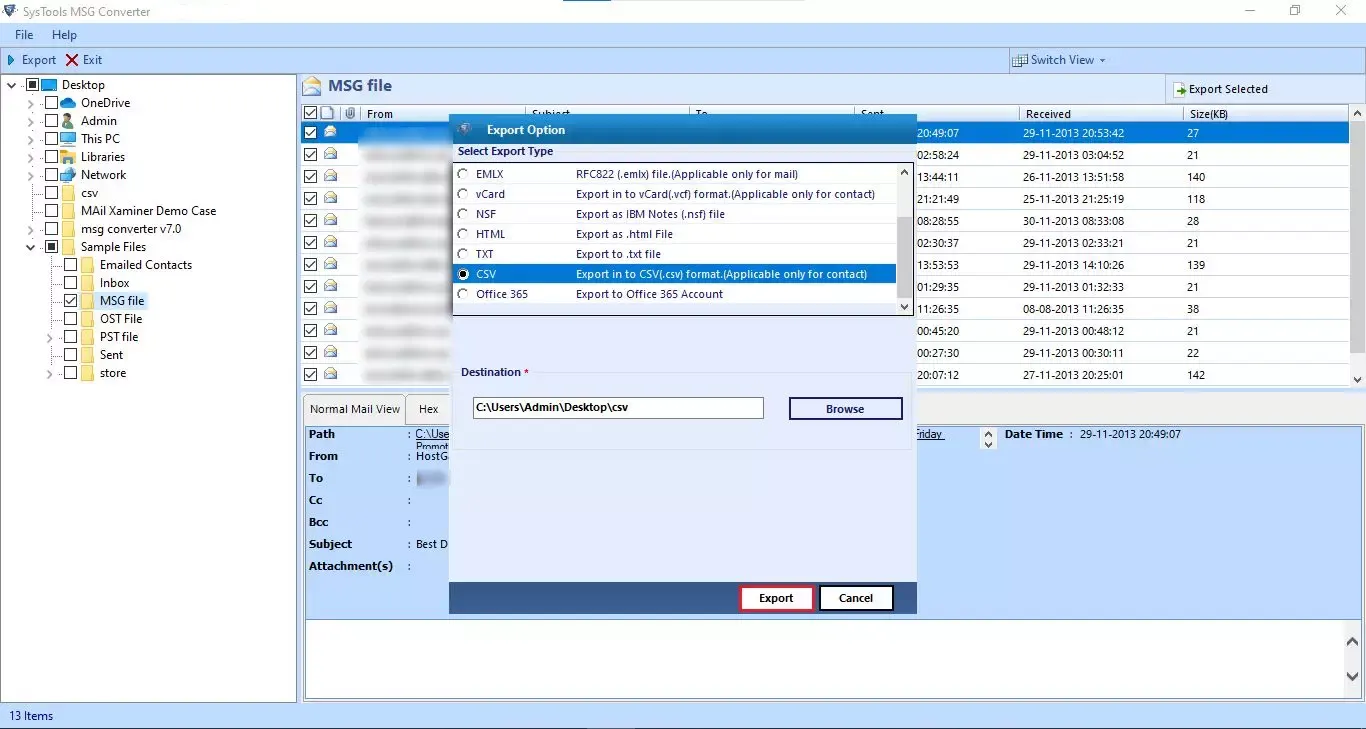Viewport: 1366px width, 729px height.
Task: Click the store folder in tree
Action: 113,373
